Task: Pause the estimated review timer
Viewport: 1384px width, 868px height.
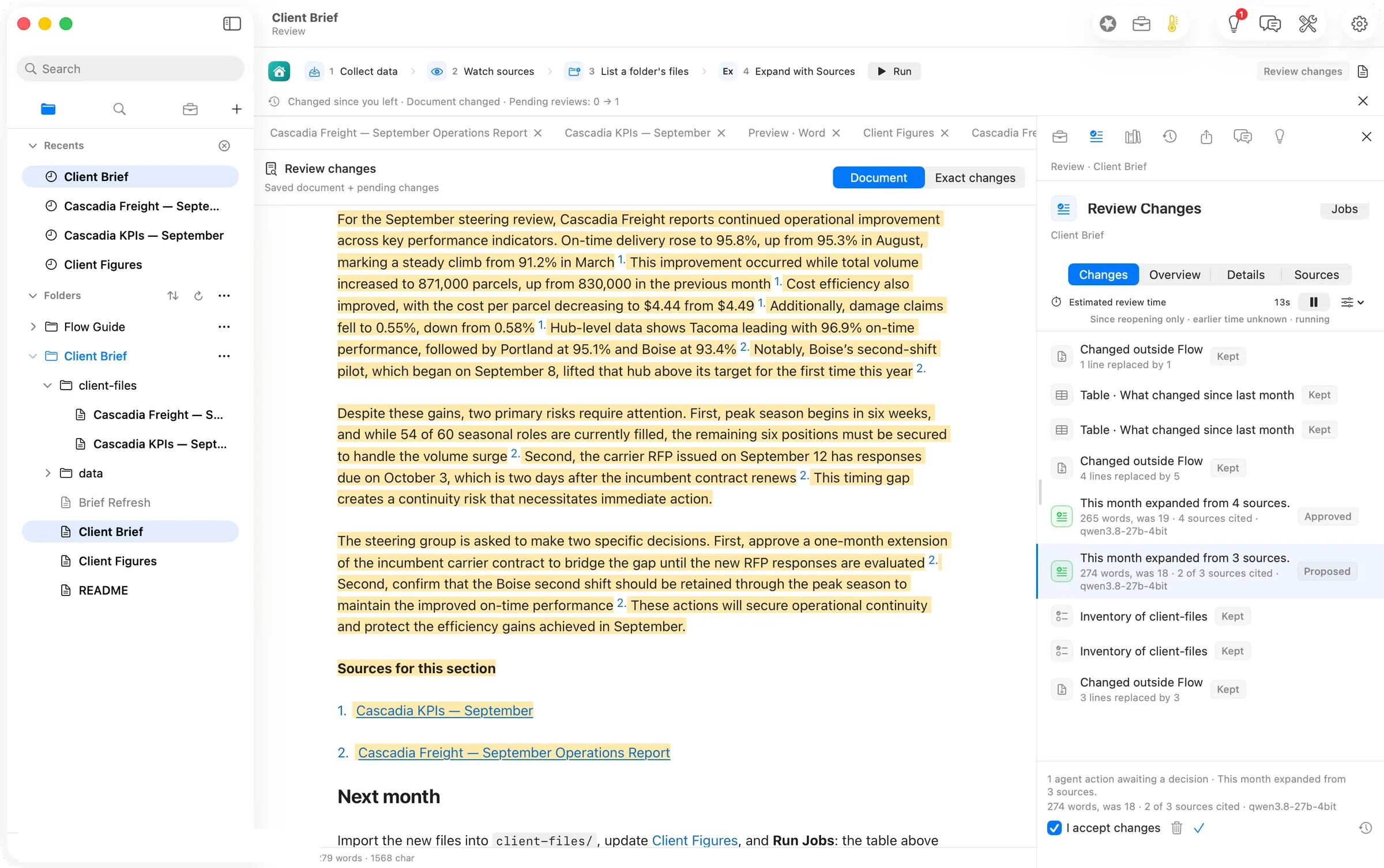Action: (1314, 302)
